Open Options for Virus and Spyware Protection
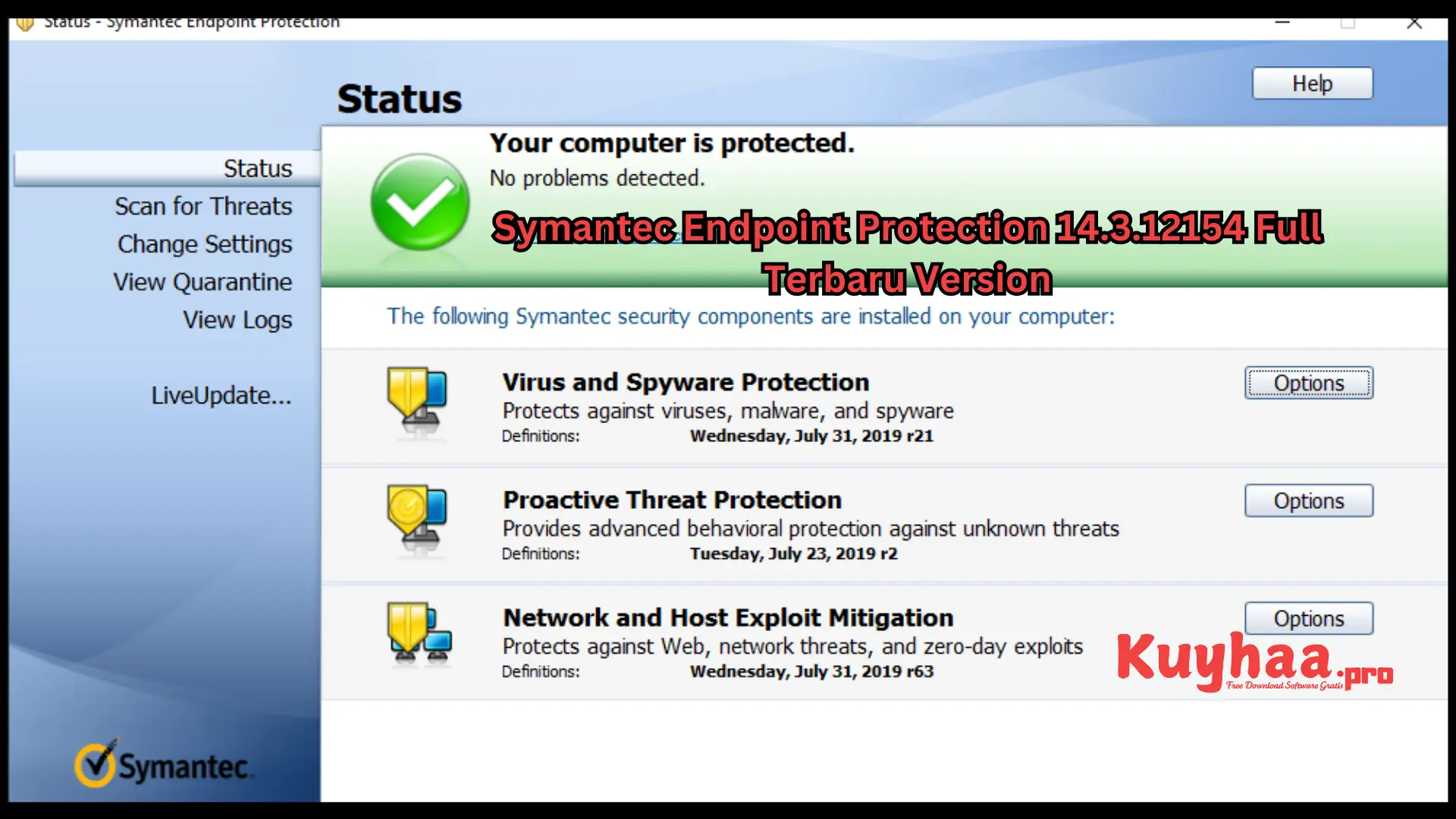This screenshot has height=819, width=1456. point(1309,383)
